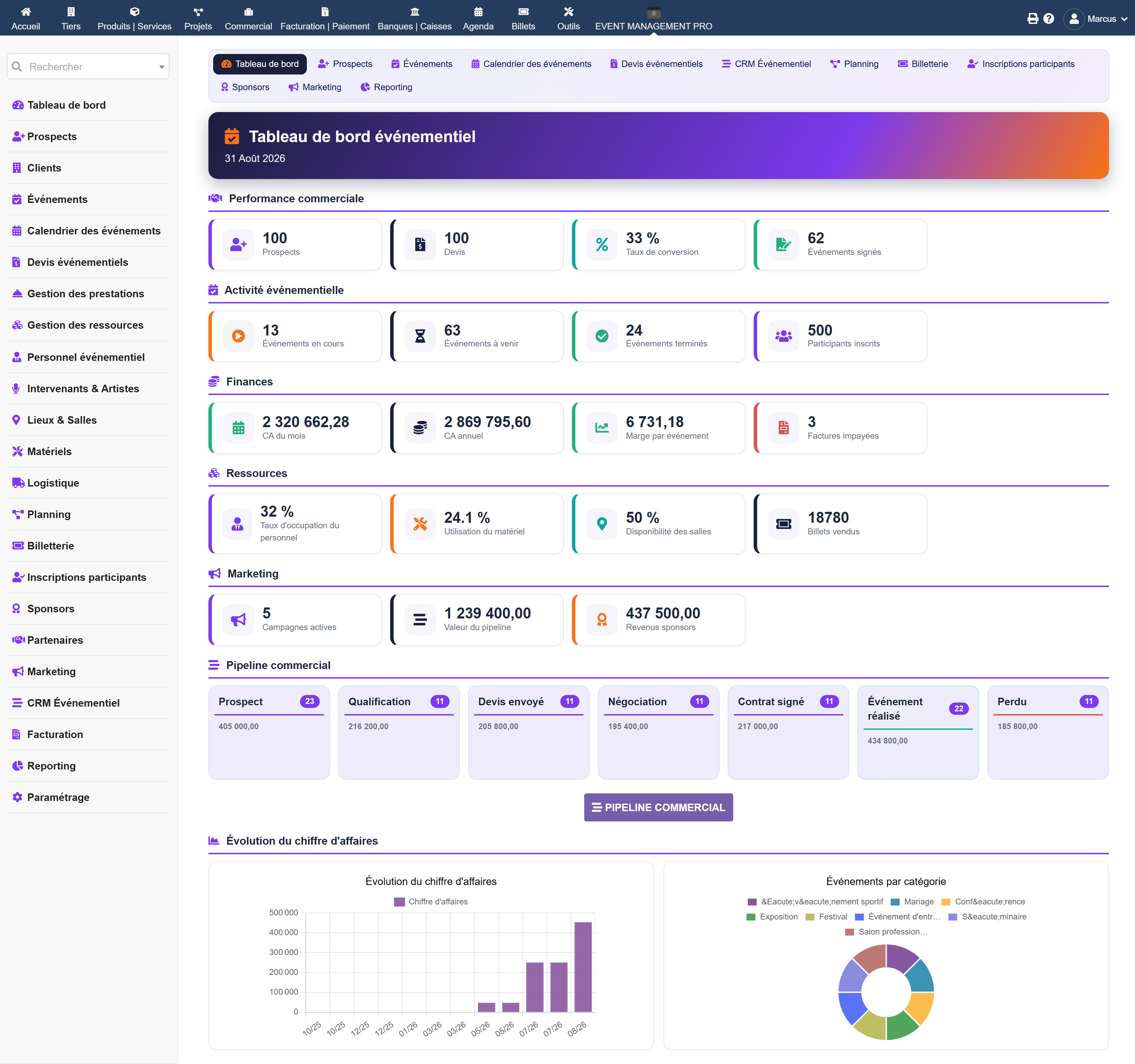Click the Disponibilité des salles pin icon

click(x=602, y=523)
